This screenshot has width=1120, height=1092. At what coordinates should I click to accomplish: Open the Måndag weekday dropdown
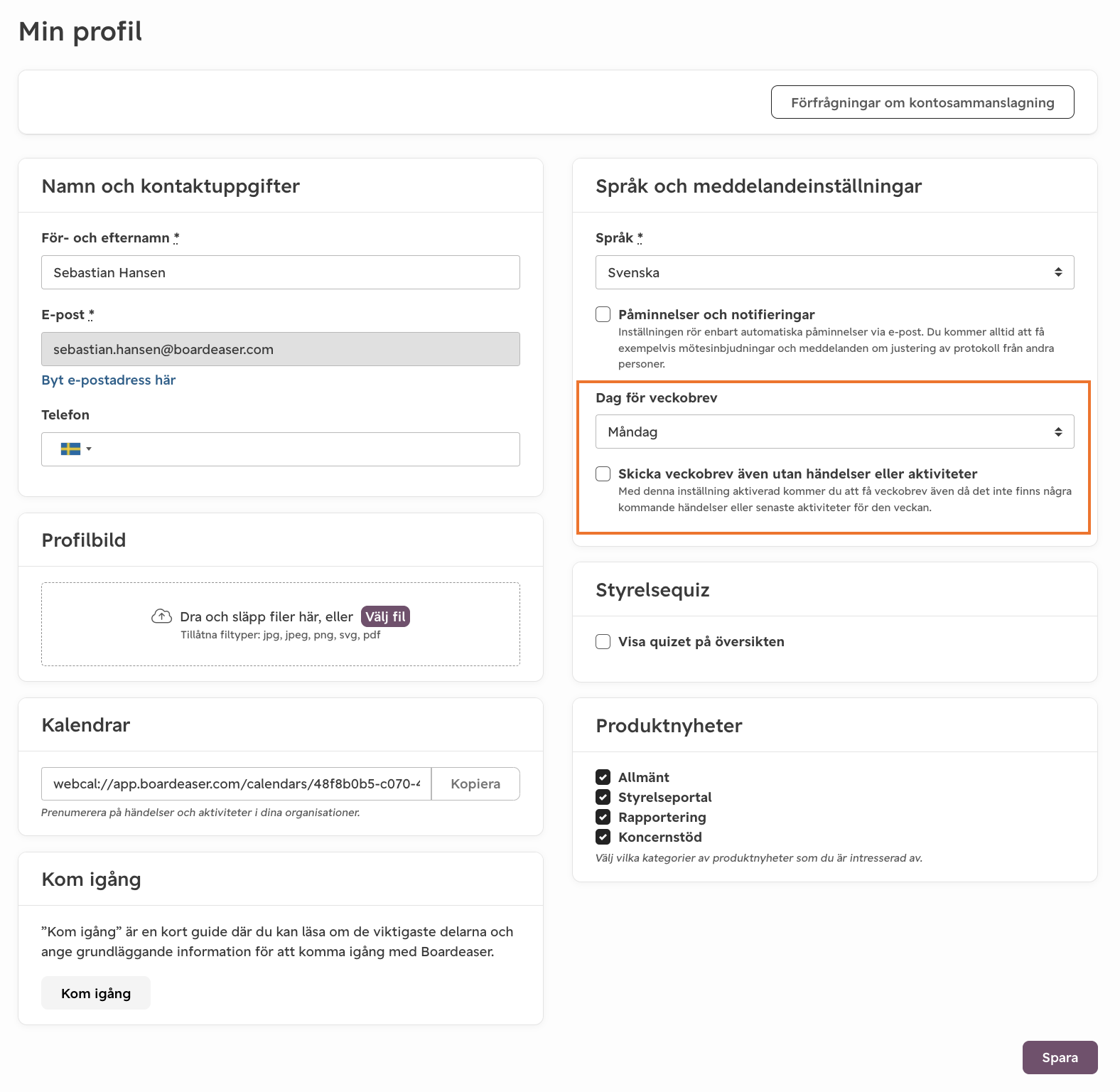pyautogui.click(x=835, y=432)
